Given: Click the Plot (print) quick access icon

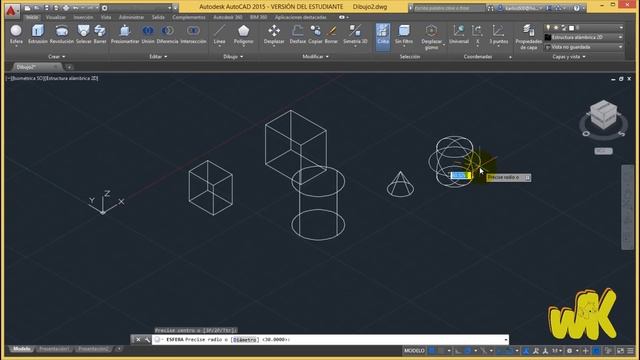Looking at the screenshot, I should pyautogui.click(x=65, y=8).
